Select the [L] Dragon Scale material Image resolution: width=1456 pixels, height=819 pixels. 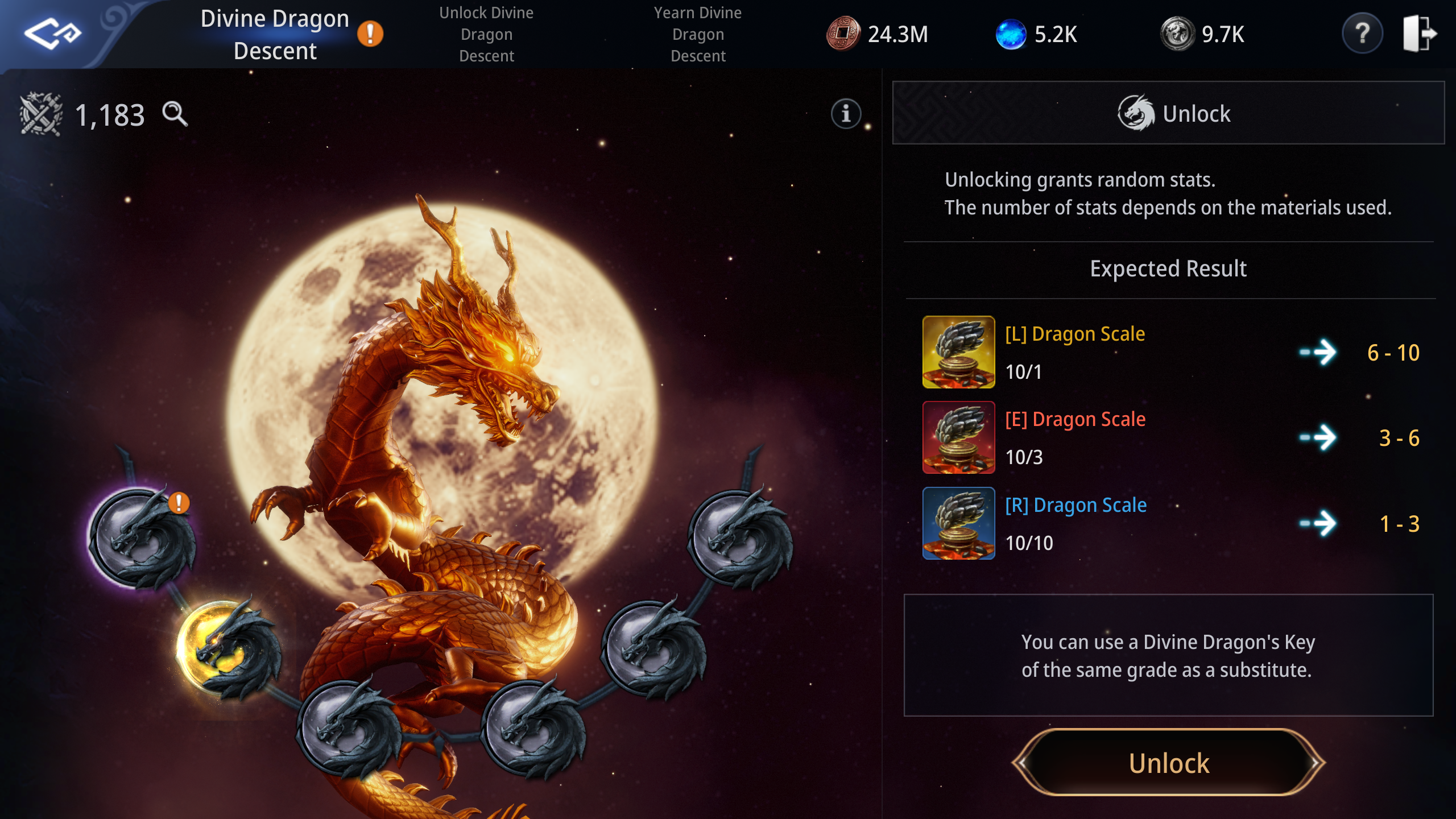click(958, 352)
